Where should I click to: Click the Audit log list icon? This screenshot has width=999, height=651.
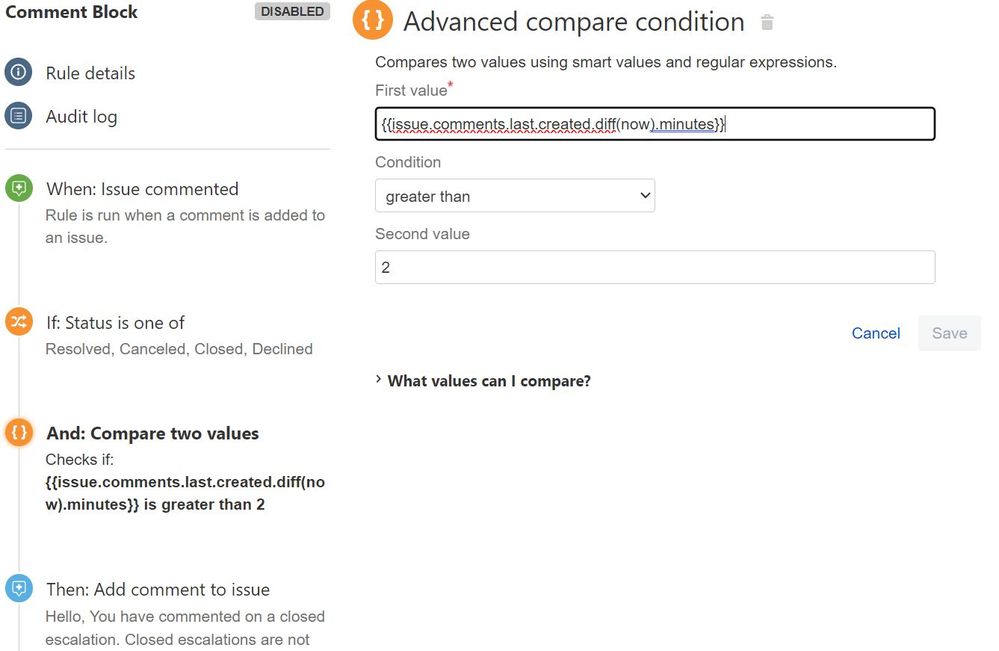[18, 116]
